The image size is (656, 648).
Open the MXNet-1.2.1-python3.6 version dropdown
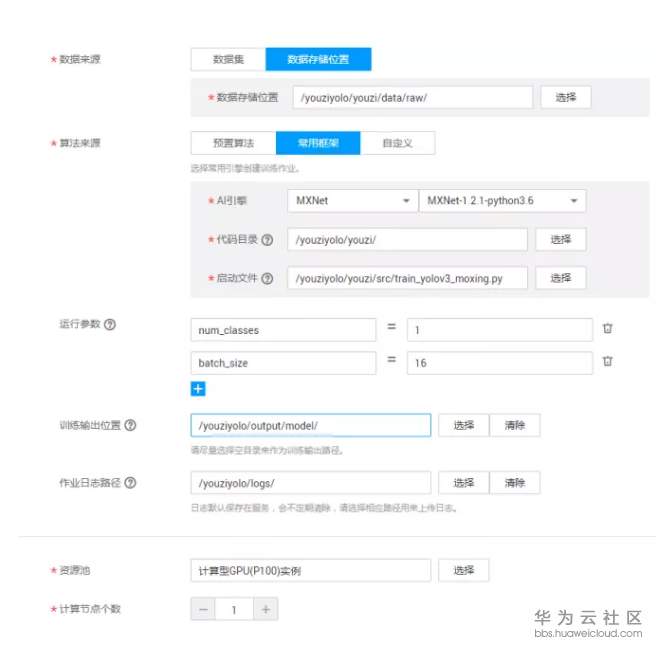coord(502,201)
